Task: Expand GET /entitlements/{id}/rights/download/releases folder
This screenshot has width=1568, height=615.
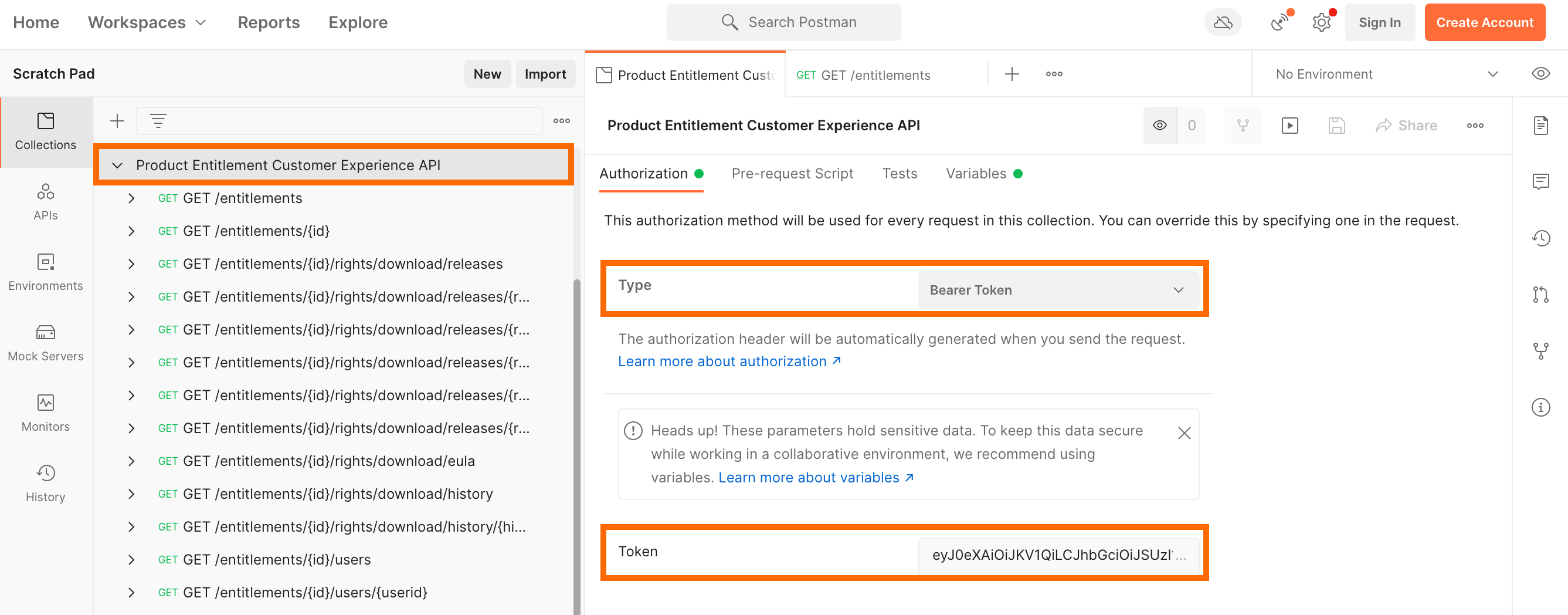Action: click(131, 264)
